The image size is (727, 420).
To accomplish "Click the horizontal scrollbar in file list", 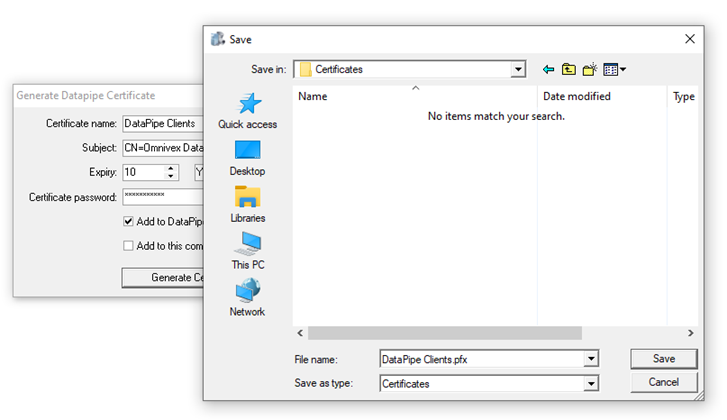I will [x=490, y=333].
